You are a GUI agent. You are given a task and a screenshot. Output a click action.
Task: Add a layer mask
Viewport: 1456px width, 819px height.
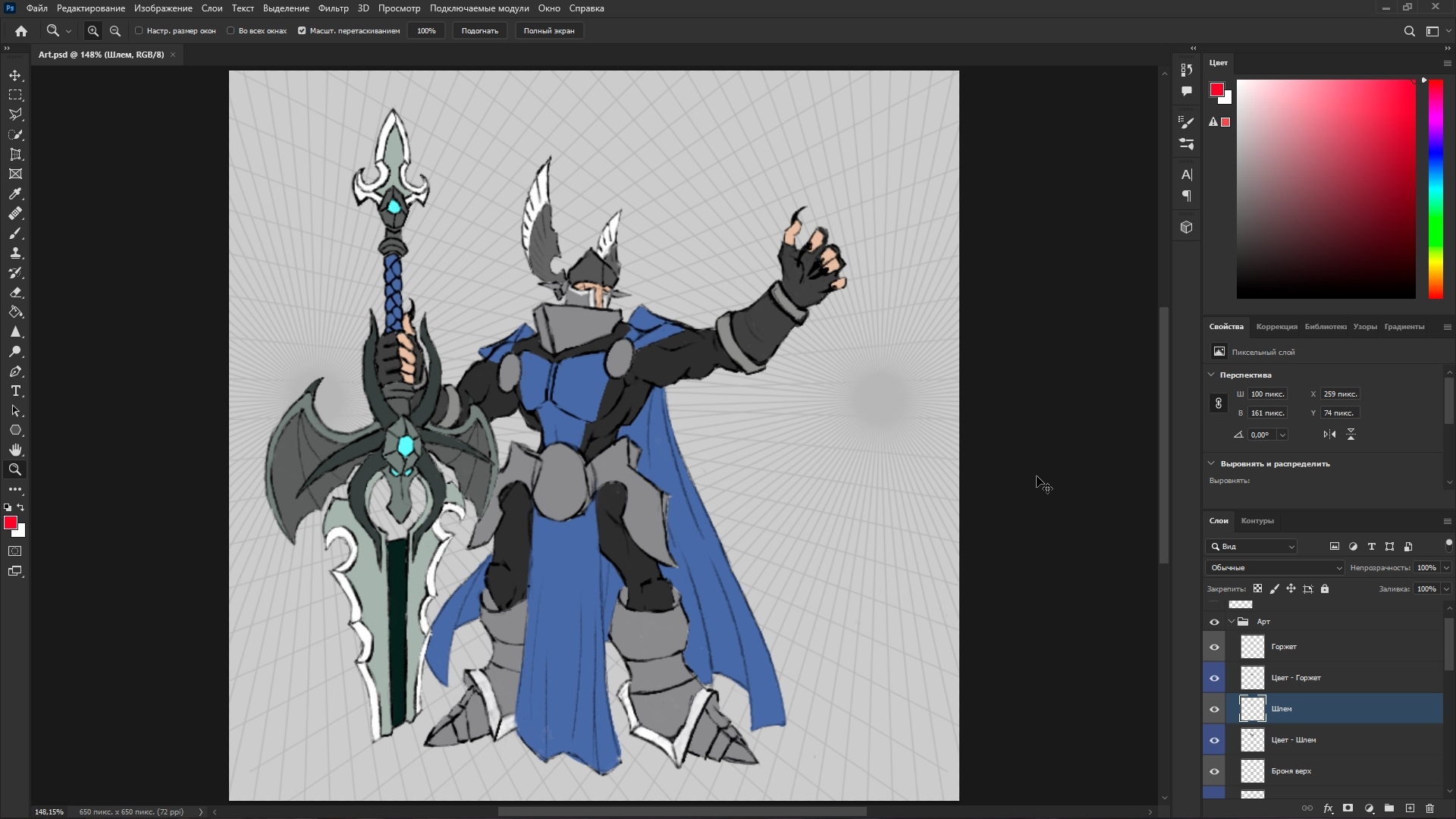click(x=1348, y=808)
